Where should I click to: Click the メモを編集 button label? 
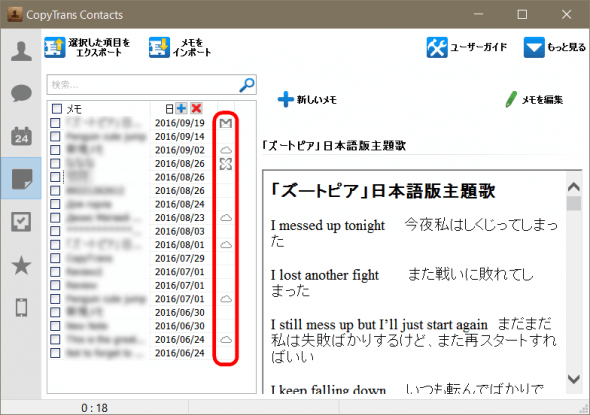click(542, 100)
